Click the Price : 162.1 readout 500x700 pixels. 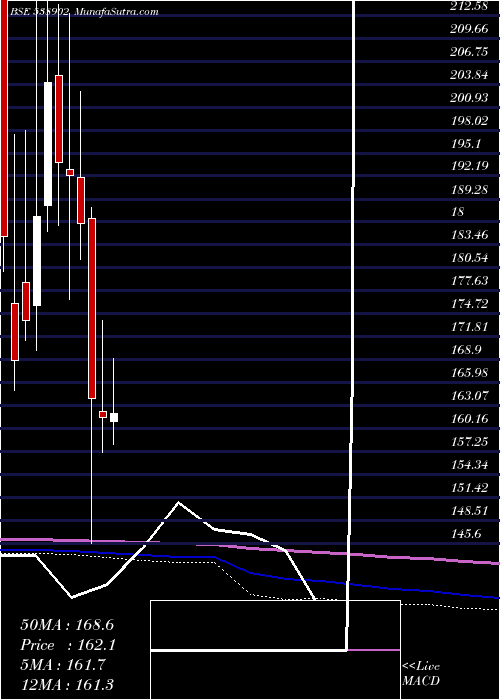click(67, 645)
